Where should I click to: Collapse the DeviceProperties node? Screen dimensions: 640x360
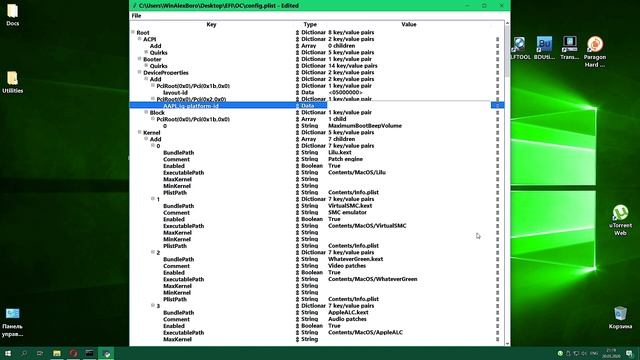[x=140, y=72]
